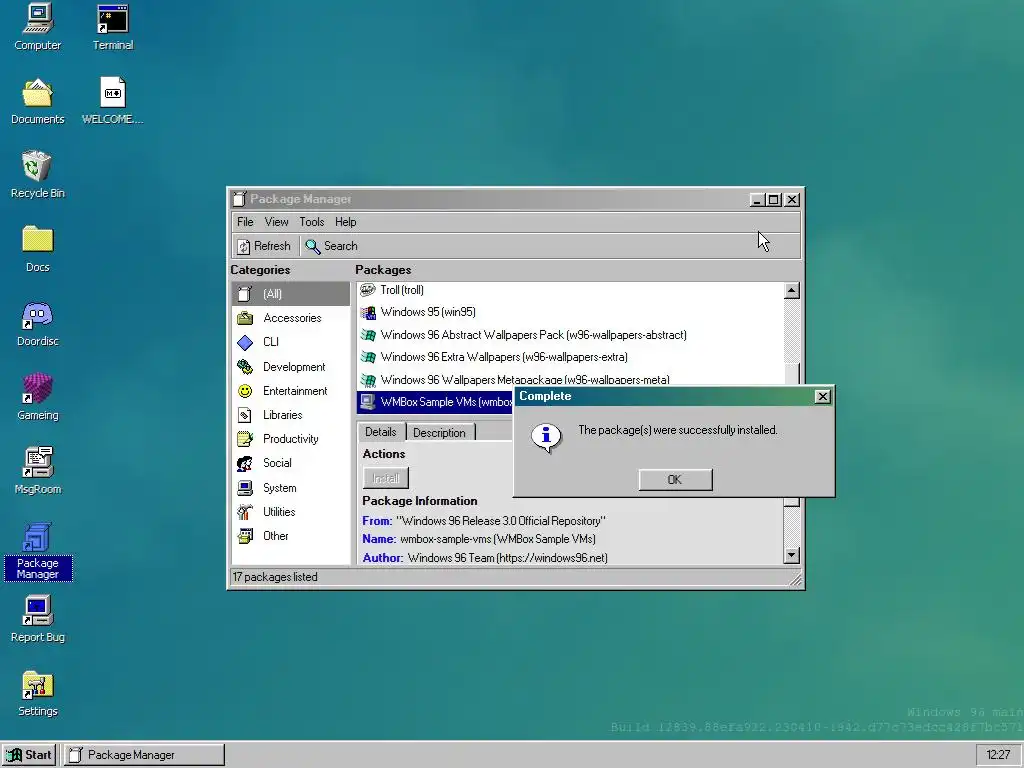This screenshot has width=1024, height=768.
Task: Switch to the Description tab
Action: point(440,432)
